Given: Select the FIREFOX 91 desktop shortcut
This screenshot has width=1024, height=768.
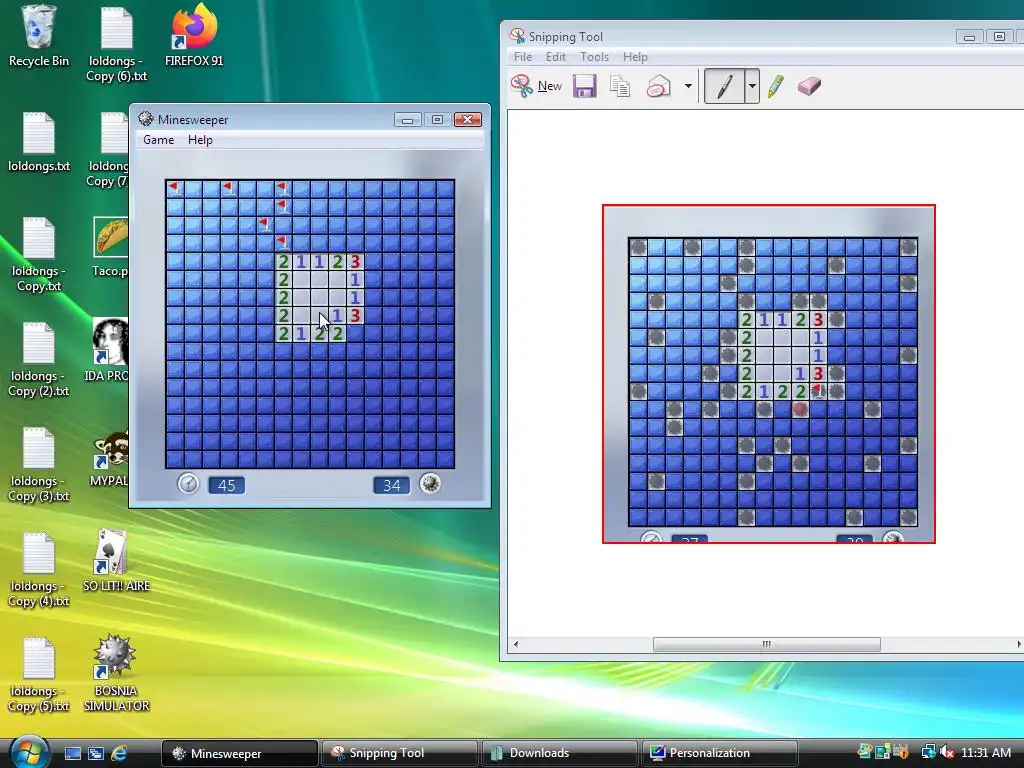Looking at the screenshot, I should pyautogui.click(x=194, y=36).
